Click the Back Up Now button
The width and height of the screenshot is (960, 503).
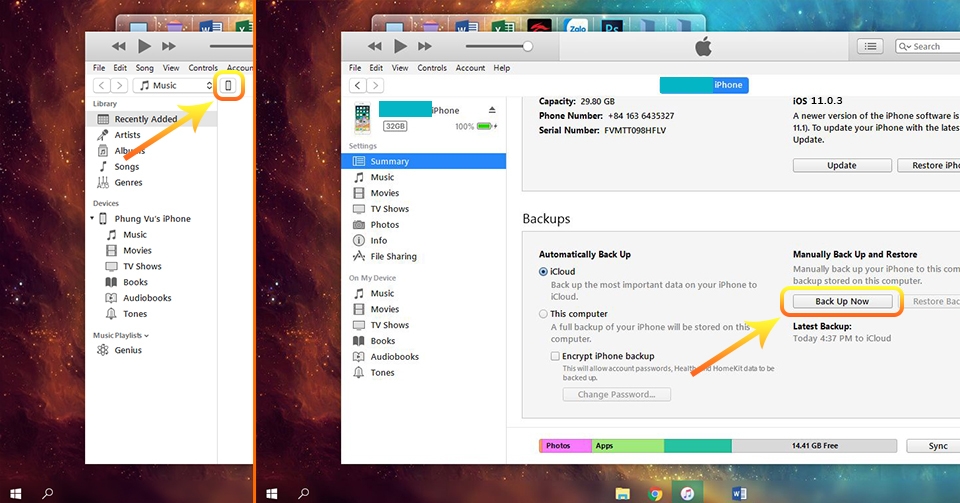(842, 302)
